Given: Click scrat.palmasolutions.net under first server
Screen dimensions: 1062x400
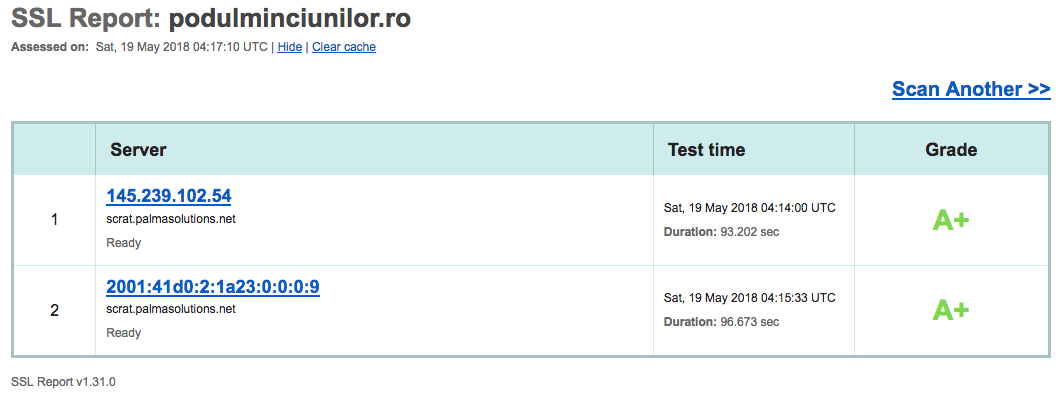Looking at the screenshot, I should tap(171, 219).
